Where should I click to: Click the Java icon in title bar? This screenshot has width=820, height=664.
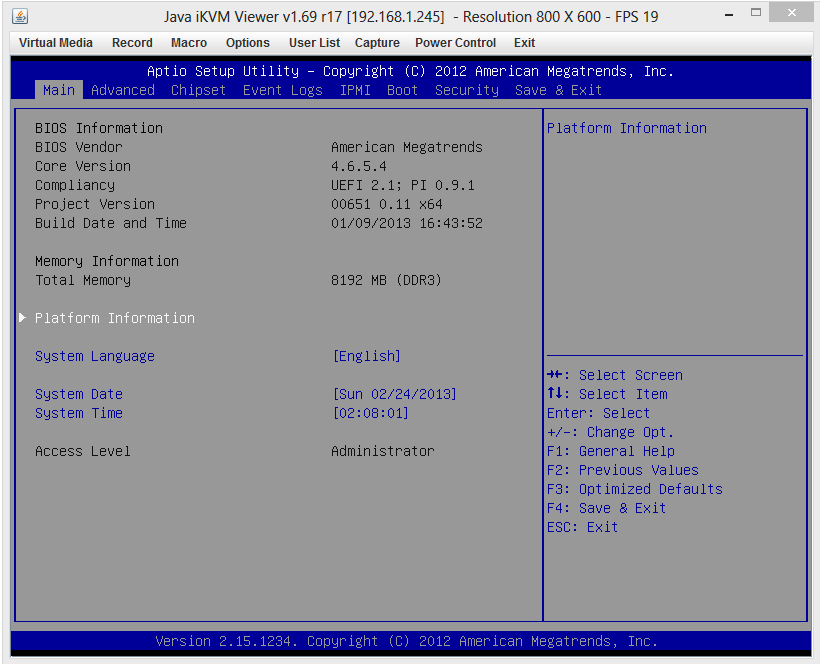(x=20, y=16)
